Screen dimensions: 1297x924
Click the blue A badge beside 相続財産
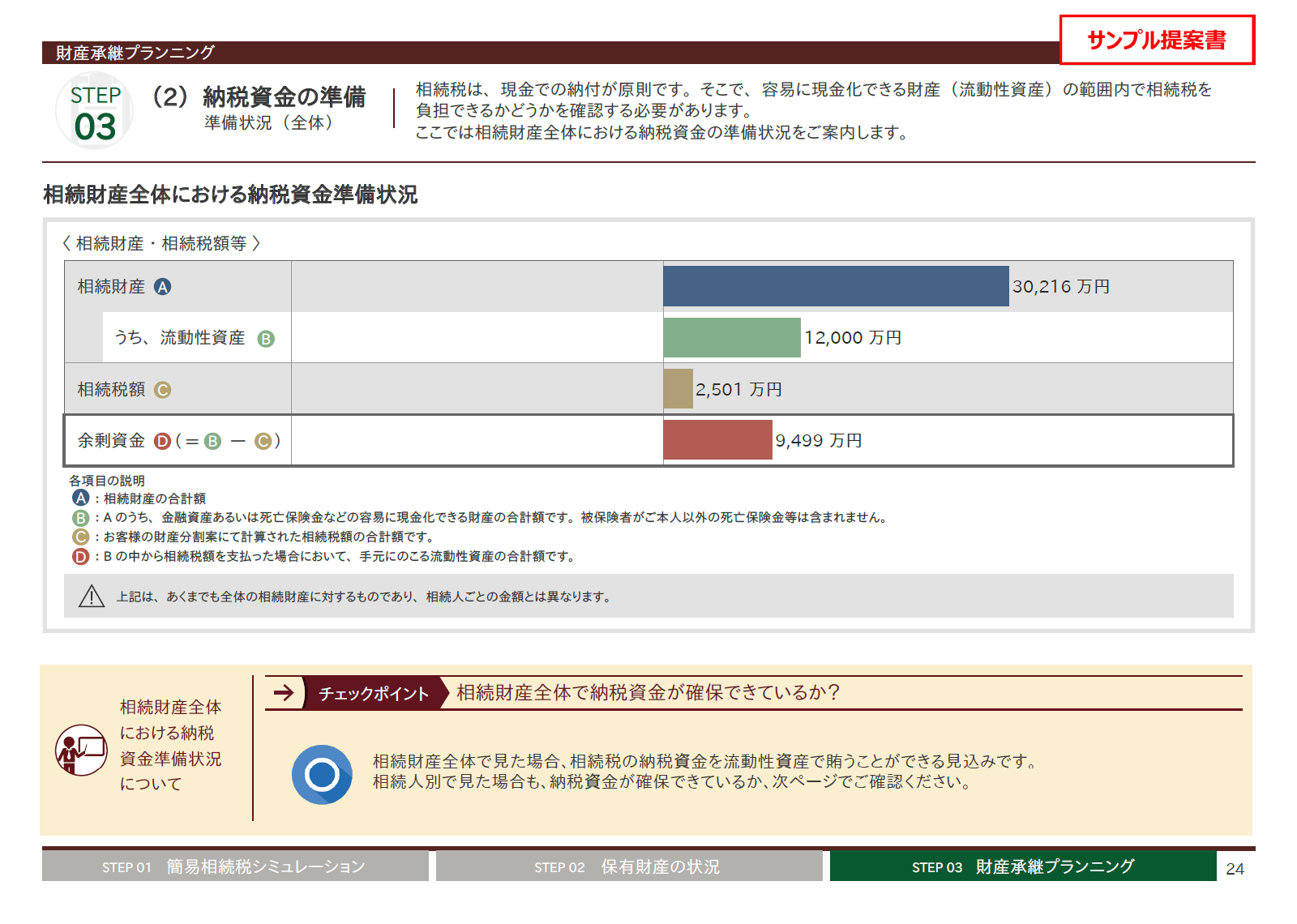pyautogui.click(x=163, y=287)
